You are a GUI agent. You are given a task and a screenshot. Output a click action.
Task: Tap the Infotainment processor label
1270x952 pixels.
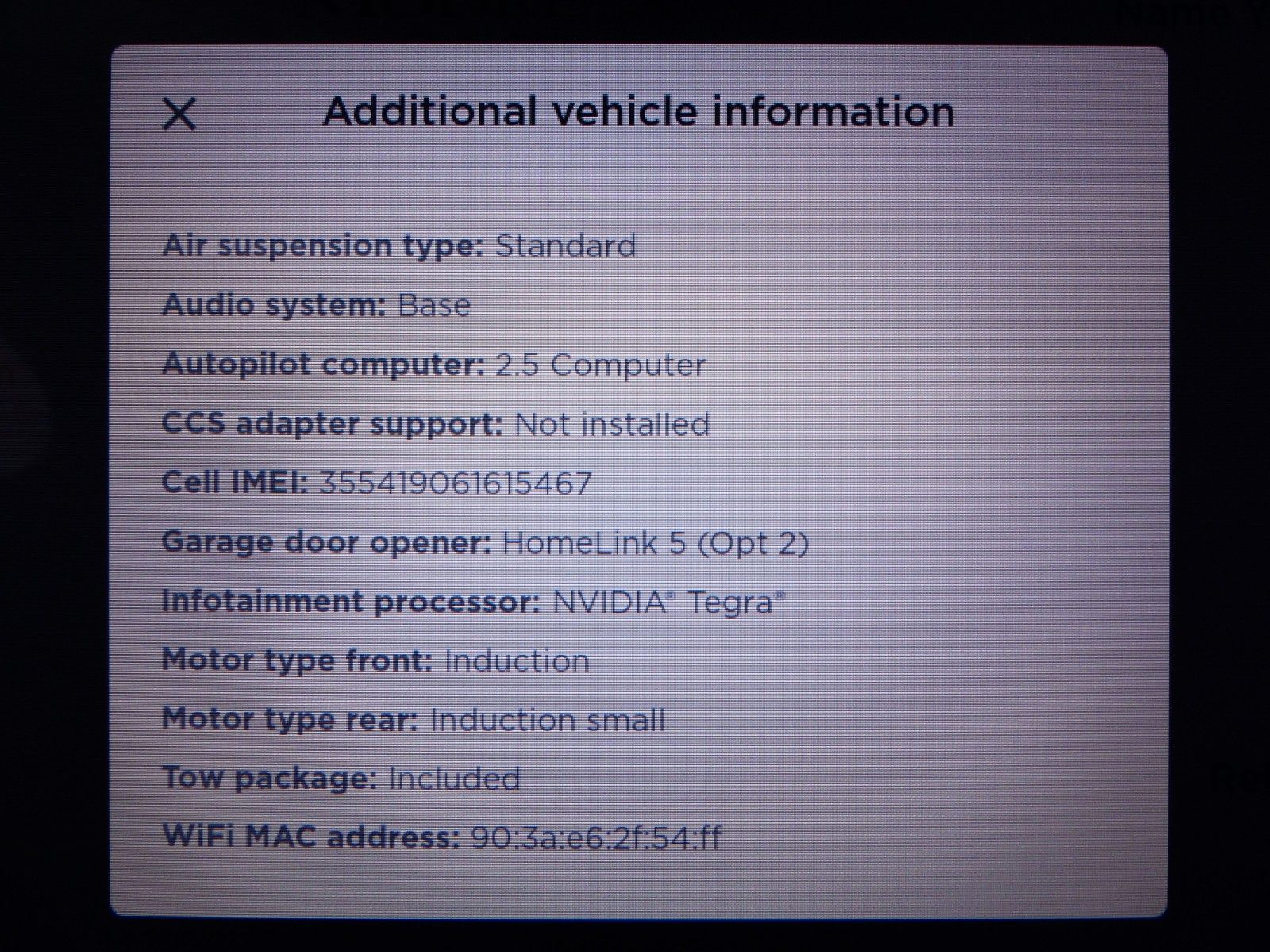pos(351,601)
